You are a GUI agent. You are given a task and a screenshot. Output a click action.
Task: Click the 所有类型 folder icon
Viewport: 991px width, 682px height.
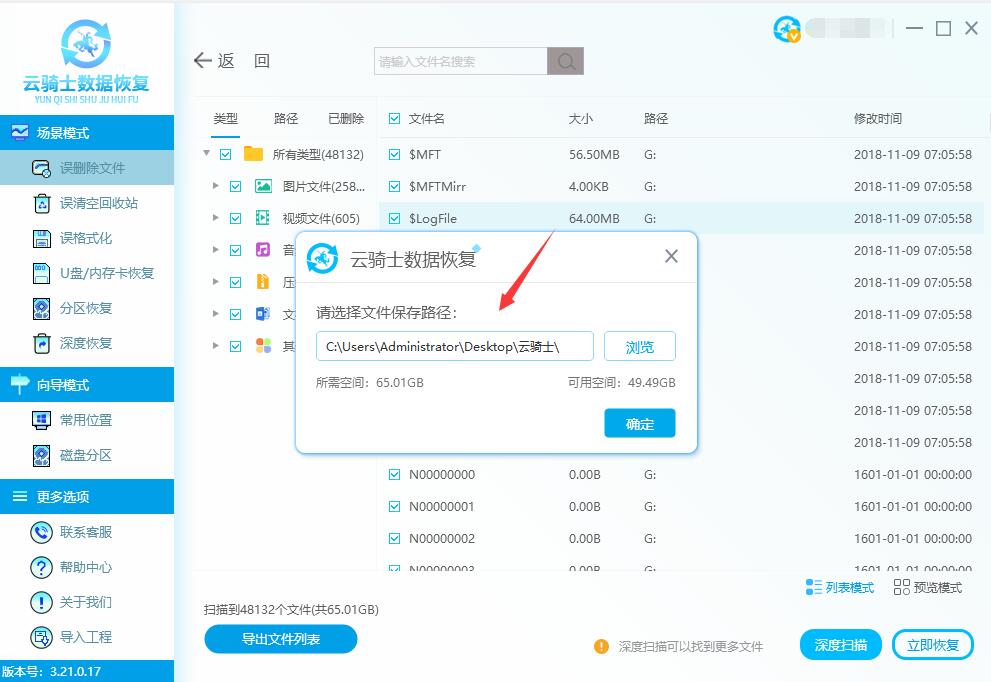253,154
